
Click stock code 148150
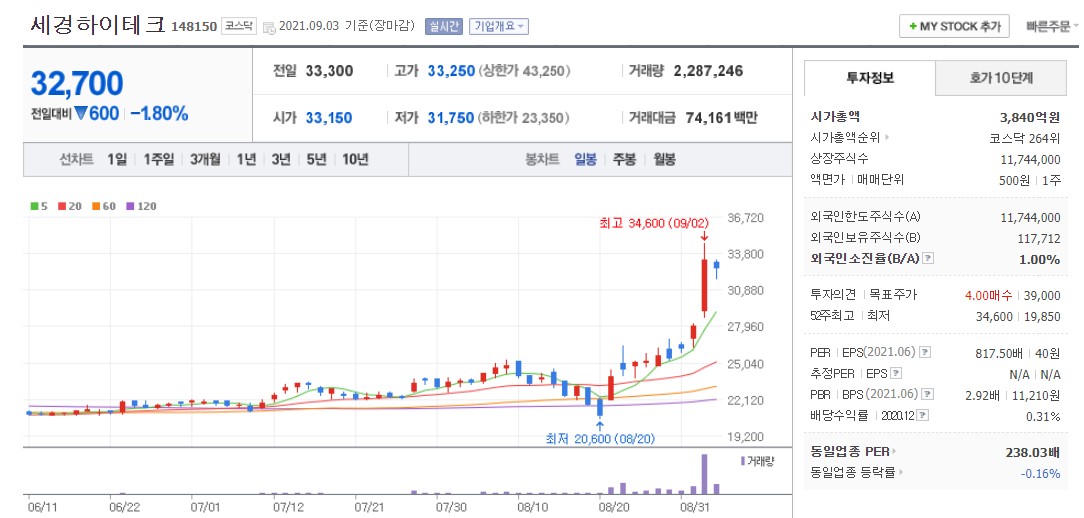coord(193,27)
